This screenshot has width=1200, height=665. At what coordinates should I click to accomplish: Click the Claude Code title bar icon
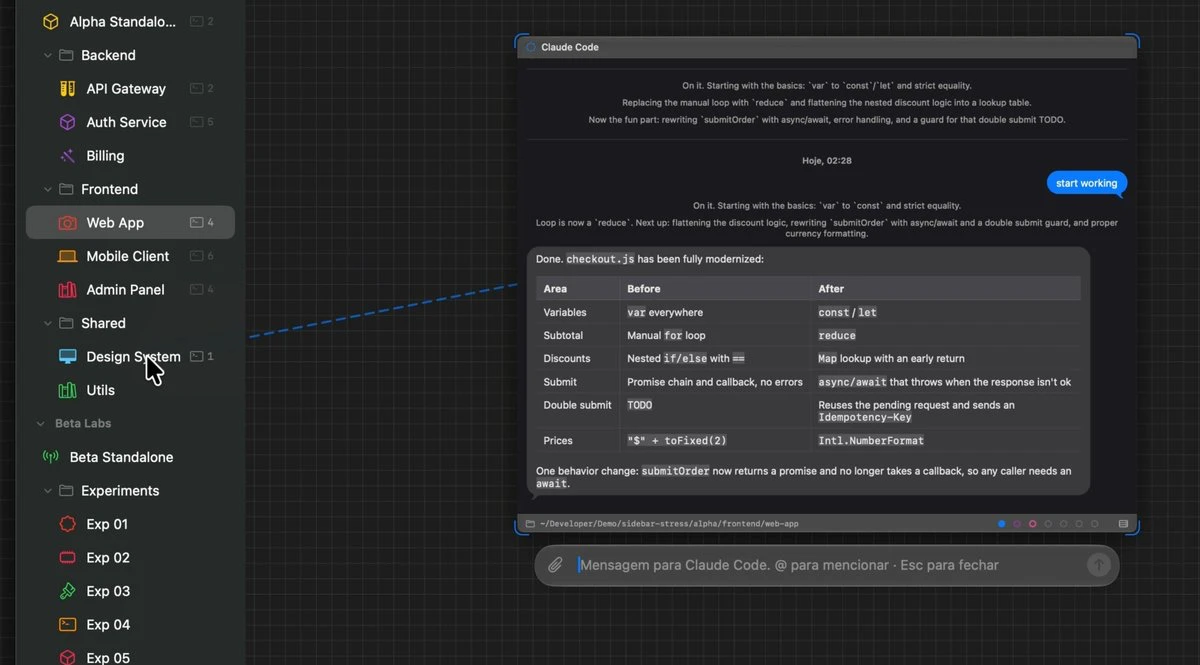pos(530,47)
